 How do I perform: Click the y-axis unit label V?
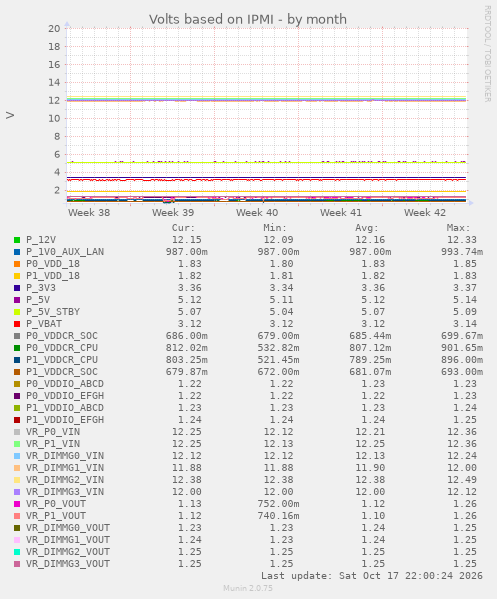(10, 115)
